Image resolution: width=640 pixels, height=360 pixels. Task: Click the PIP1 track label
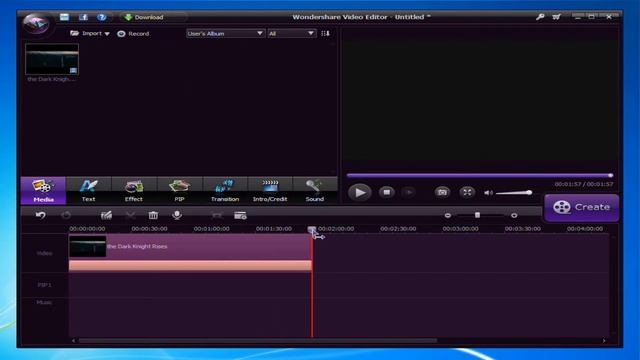pos(44,285)
